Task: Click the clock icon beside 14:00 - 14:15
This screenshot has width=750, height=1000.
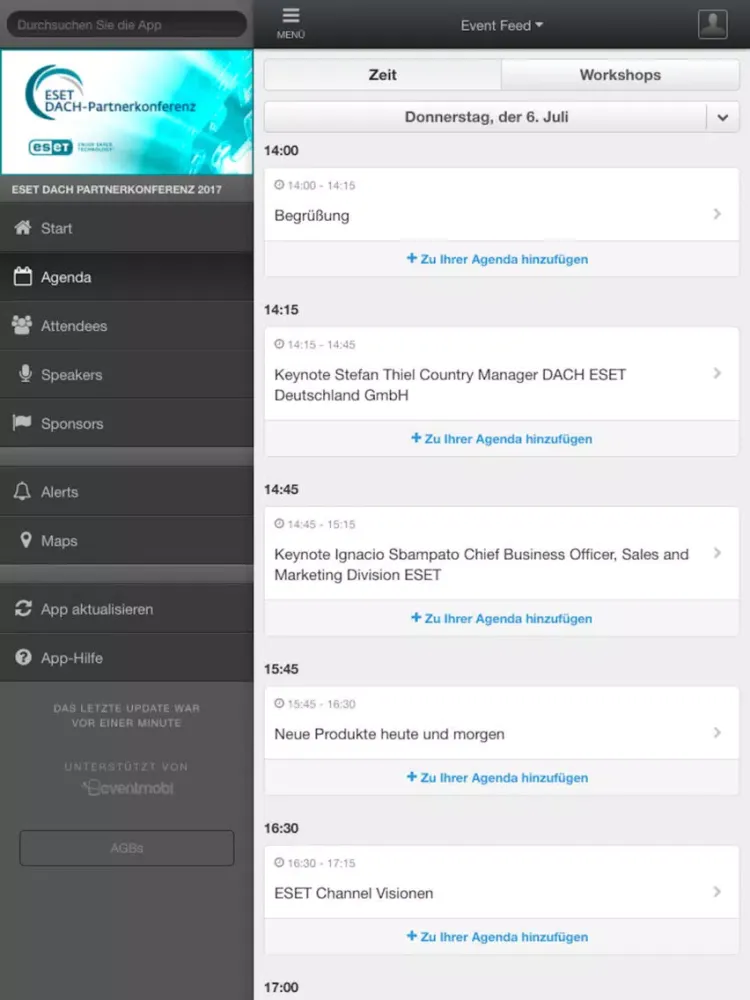Action: pyautogui.click(x=279, y=185)
